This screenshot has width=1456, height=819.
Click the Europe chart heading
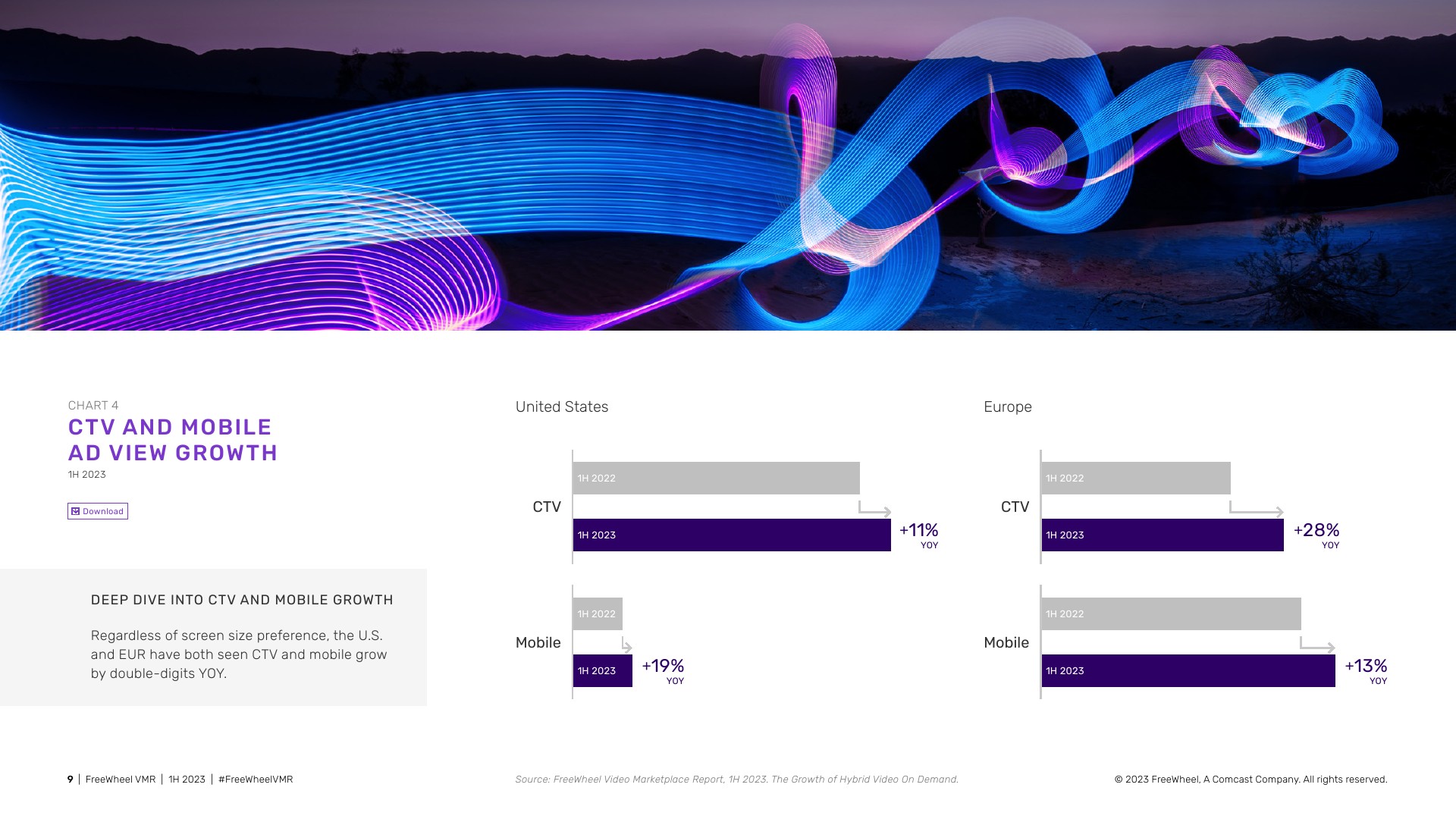coord(1007,407)
